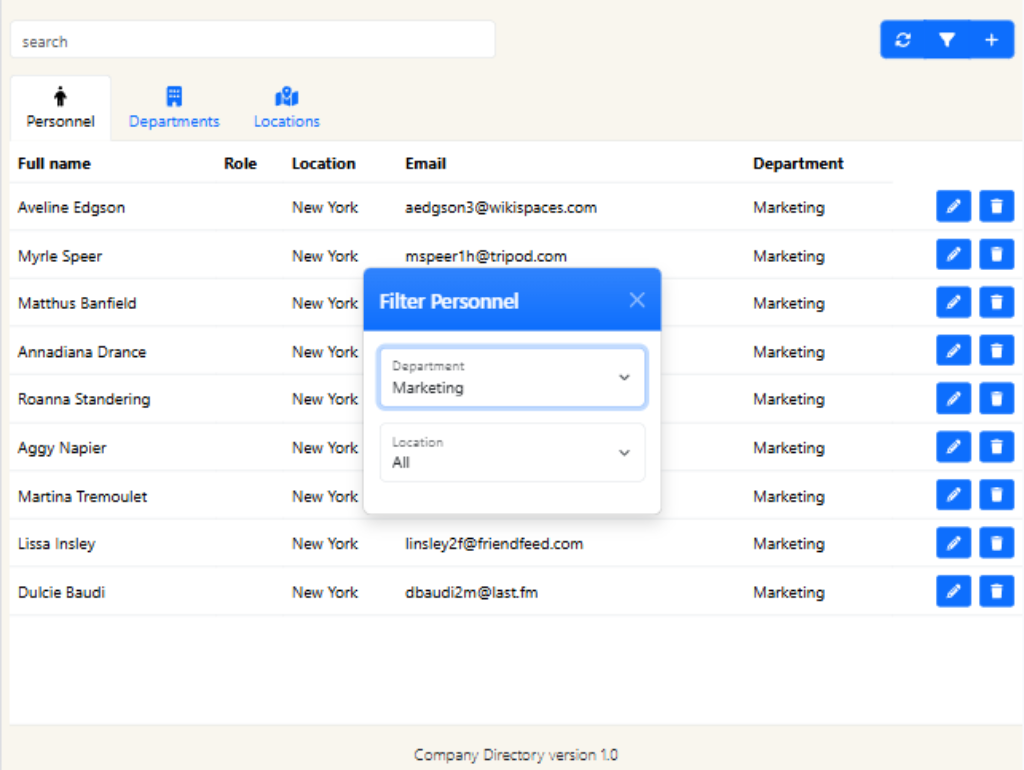Click pencil icon for Matthus Banfield
The width and height of the screenshot is (1024, 770).
click(953, 302)
